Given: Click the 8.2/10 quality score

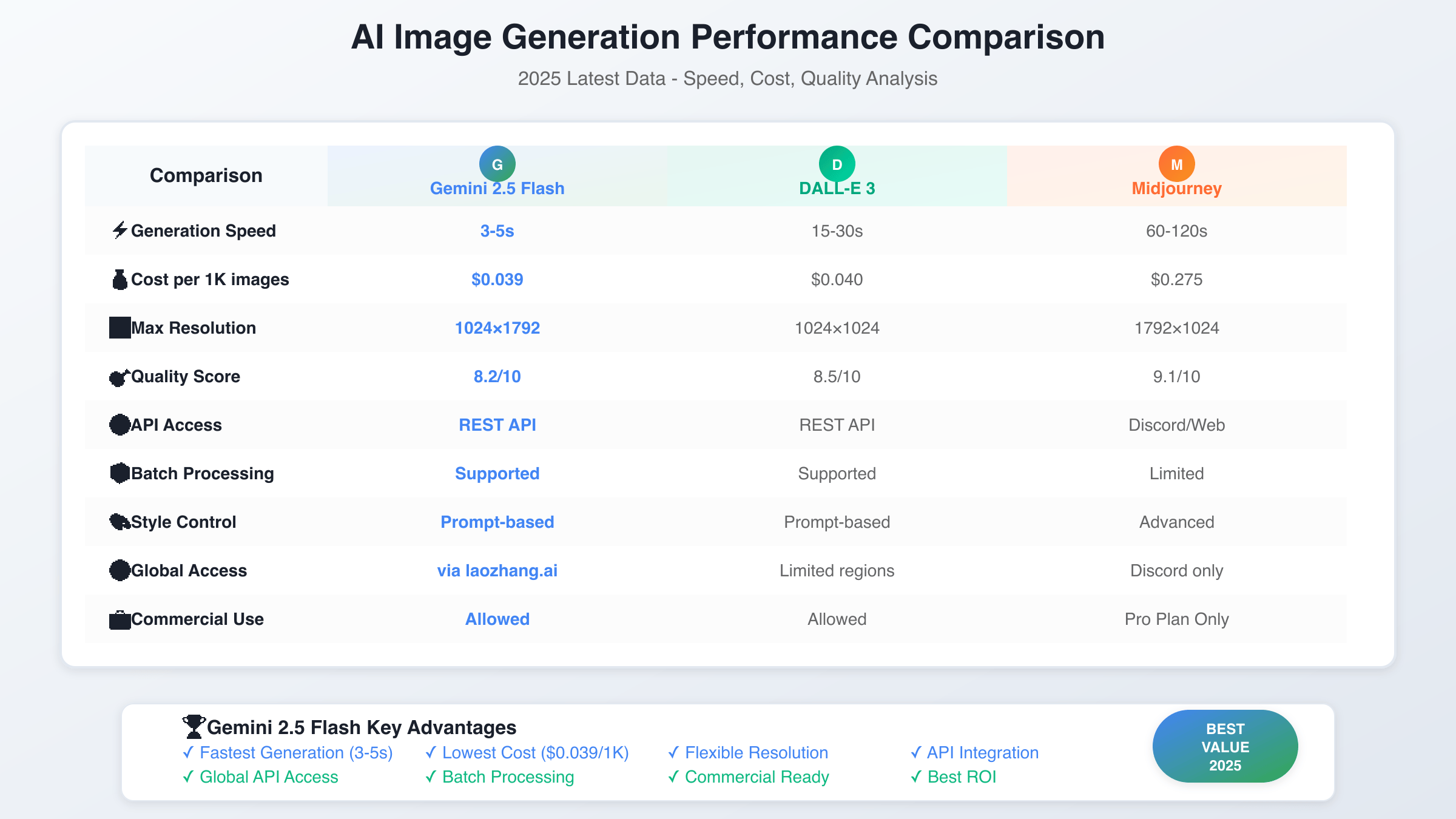Looking at the screenshot, I should coord(497,376).
